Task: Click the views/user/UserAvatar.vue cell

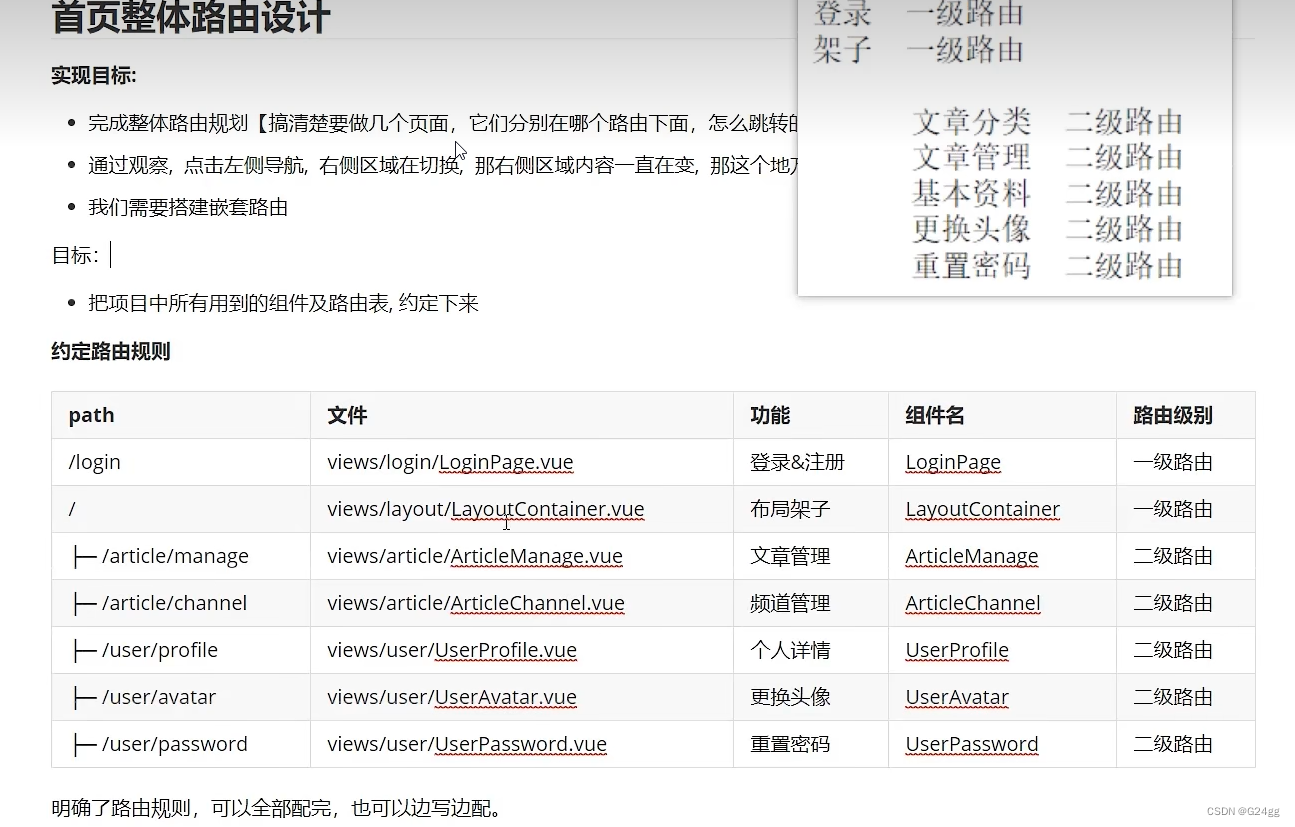Action: click(x=522, y=697)
